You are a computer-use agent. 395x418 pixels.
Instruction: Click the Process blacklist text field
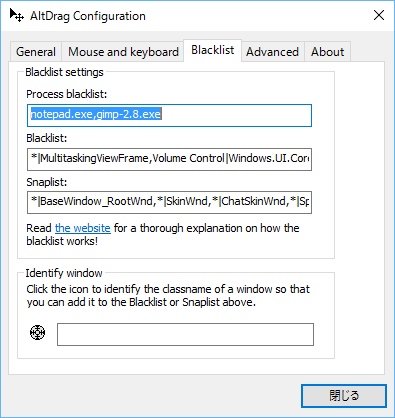click(x=169, y=115)
